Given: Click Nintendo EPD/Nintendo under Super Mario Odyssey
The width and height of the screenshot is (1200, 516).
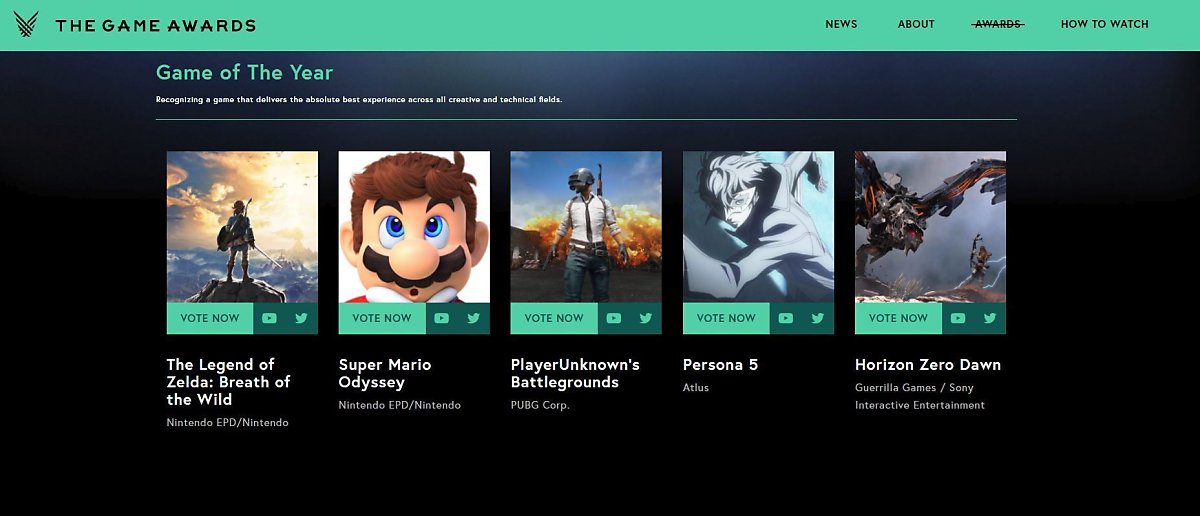Looking at the screenshot, I should 400,405.
